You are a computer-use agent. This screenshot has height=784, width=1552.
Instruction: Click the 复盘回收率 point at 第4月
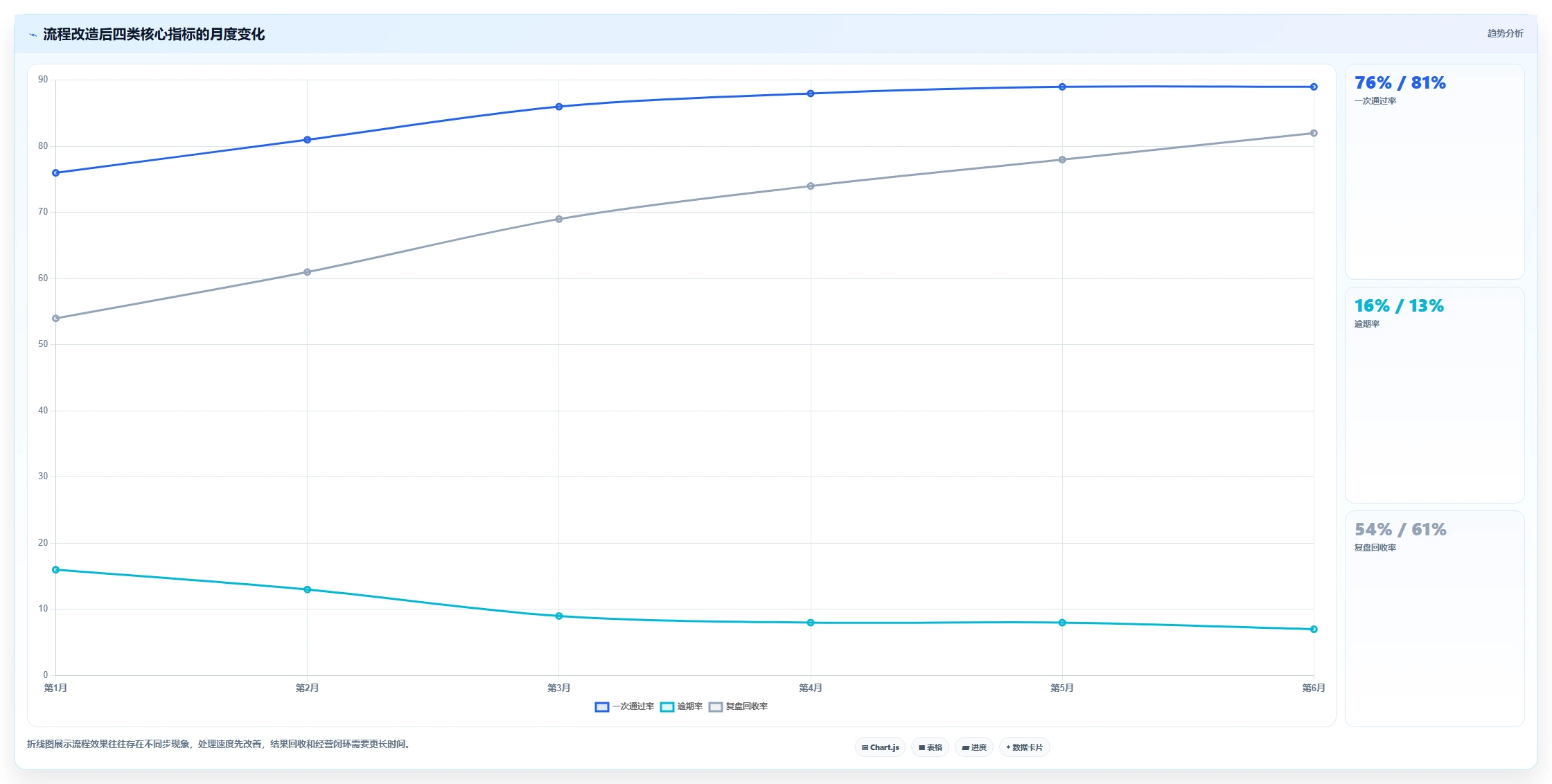pos(811,186)
